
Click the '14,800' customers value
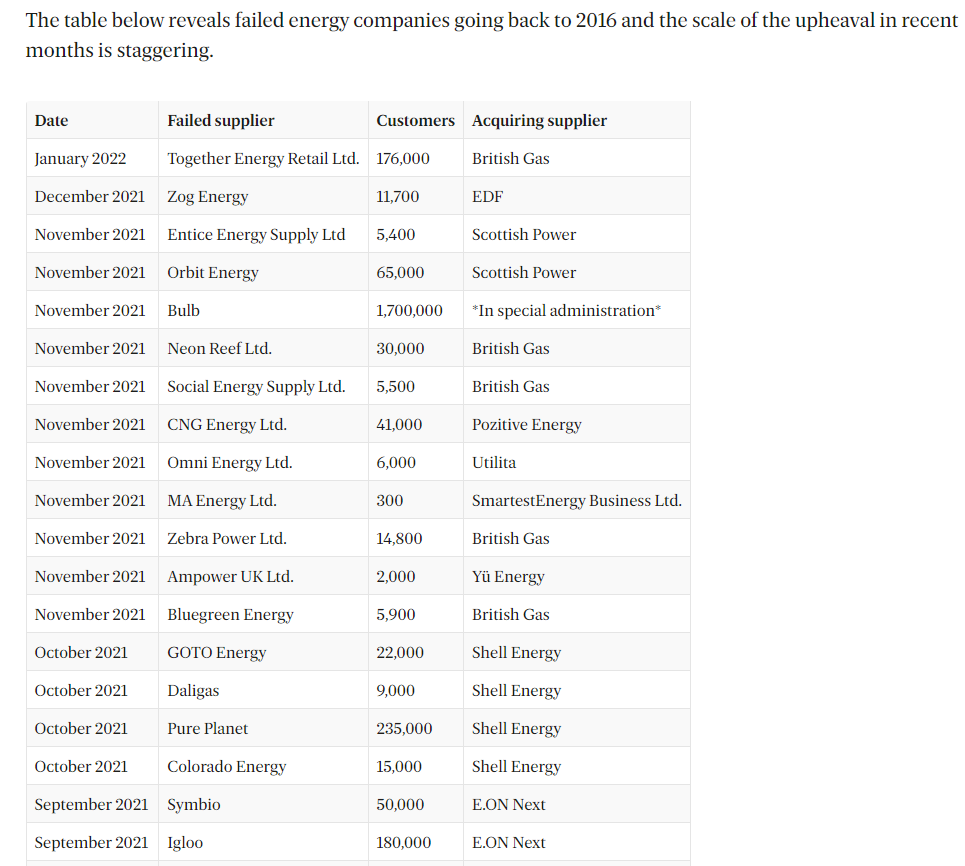pyautogui.click(x=399, y=539)
